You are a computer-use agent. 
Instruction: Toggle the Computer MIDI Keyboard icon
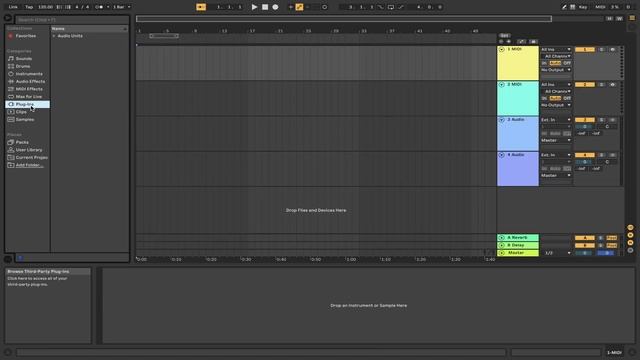[573, 7]
